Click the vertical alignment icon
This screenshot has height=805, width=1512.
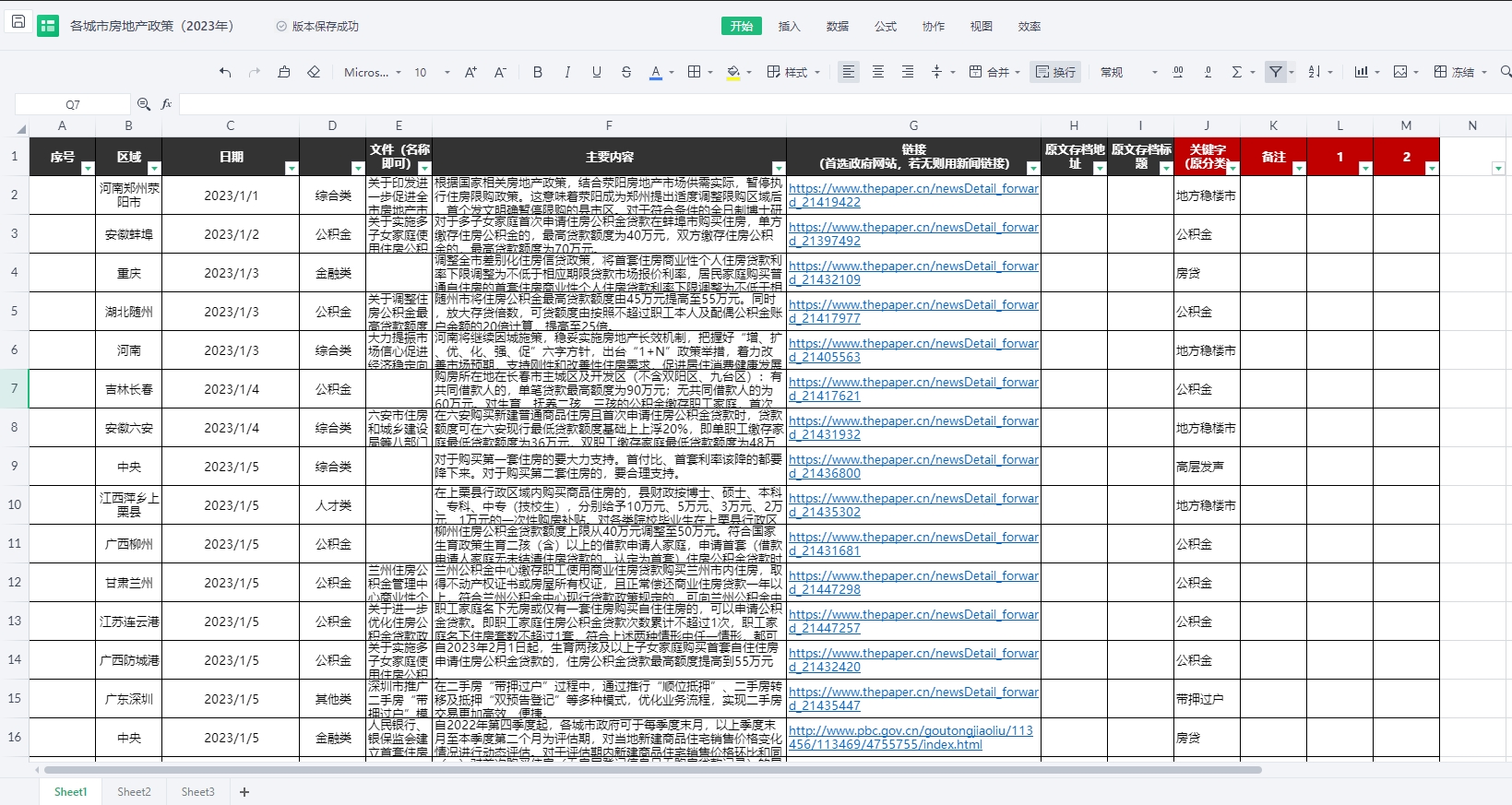(x=937, y=72)
